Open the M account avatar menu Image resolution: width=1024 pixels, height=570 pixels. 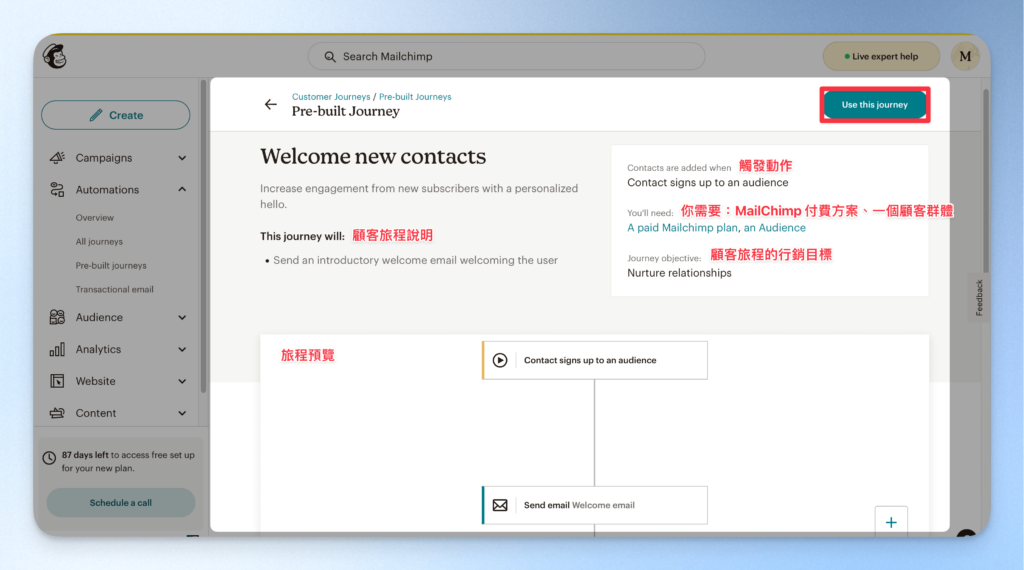[x=965, y=57]
